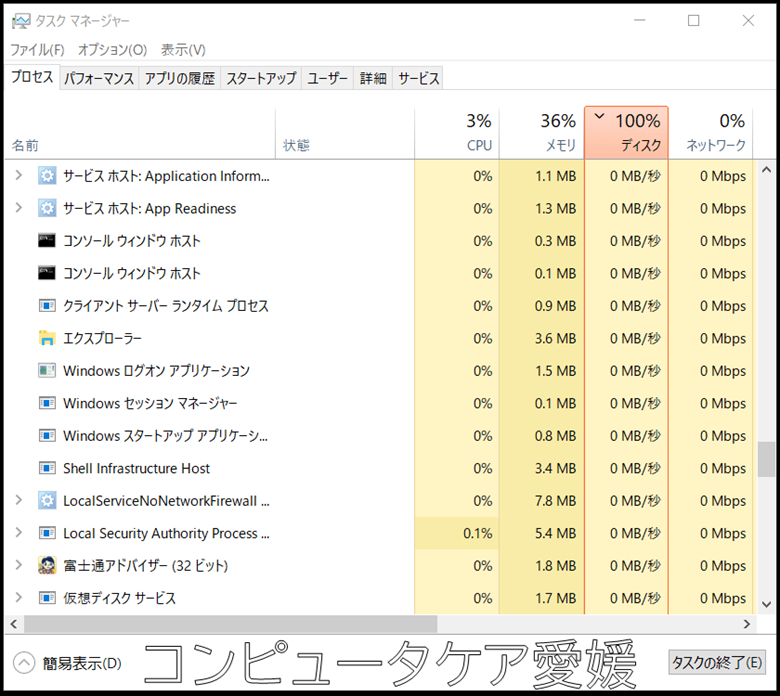Sort by the CPU column header

pyautogui.click(x=457, y=133)
